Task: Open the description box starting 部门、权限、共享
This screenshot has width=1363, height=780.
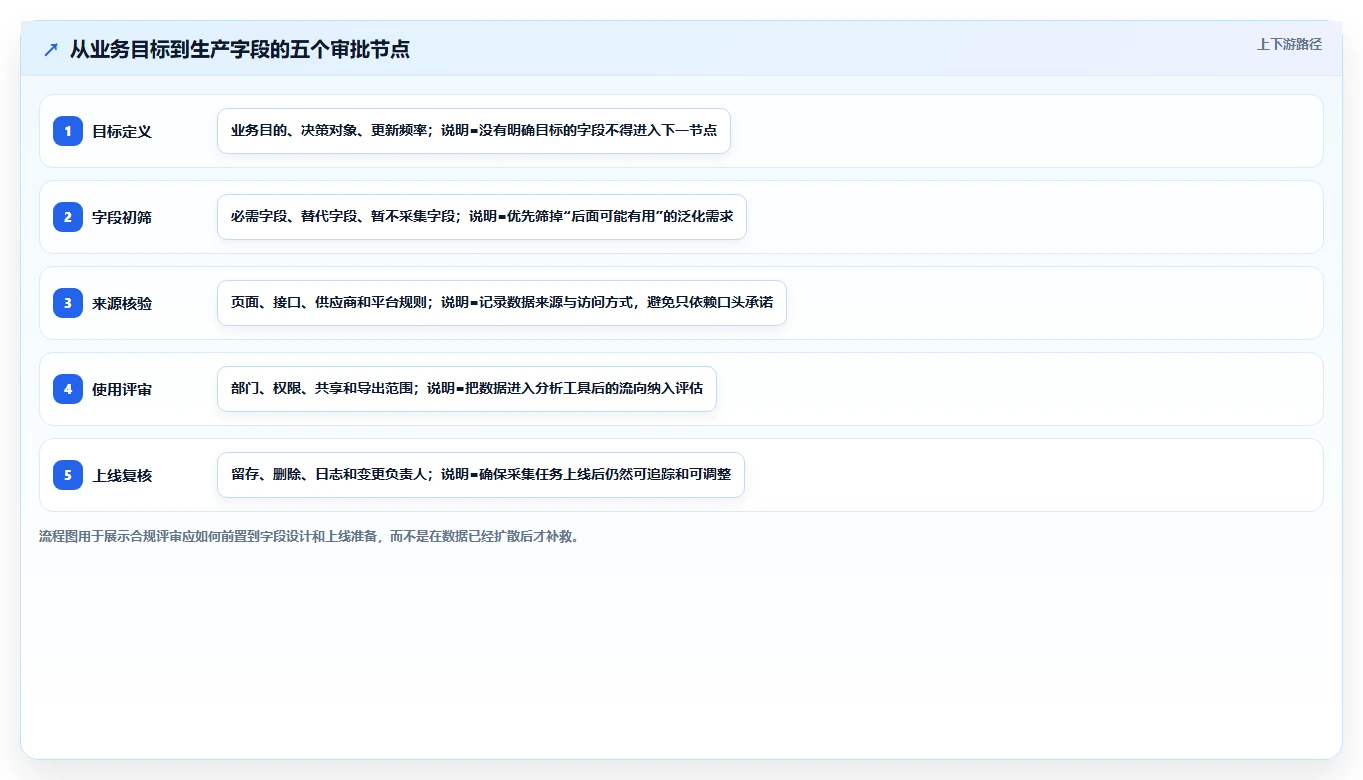Action: coord(467,389)
